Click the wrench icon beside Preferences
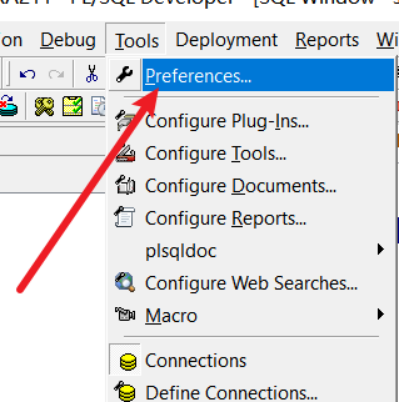The width and height of the screenshot is (399, 402). (125, 74)
